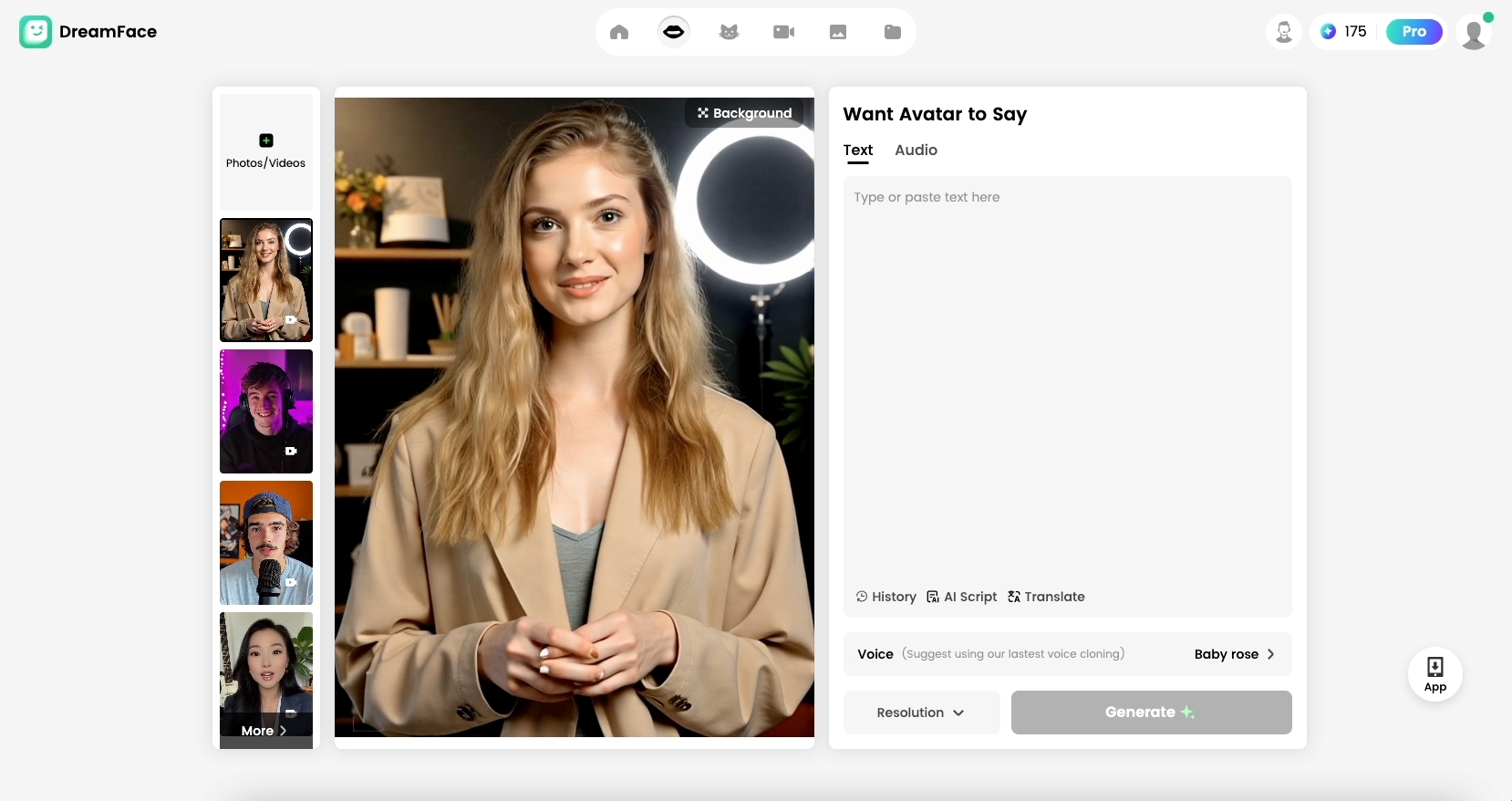1512x801 pixels.
Task: Click the Pro upgrade button
Action: (x=1414, y=32)
